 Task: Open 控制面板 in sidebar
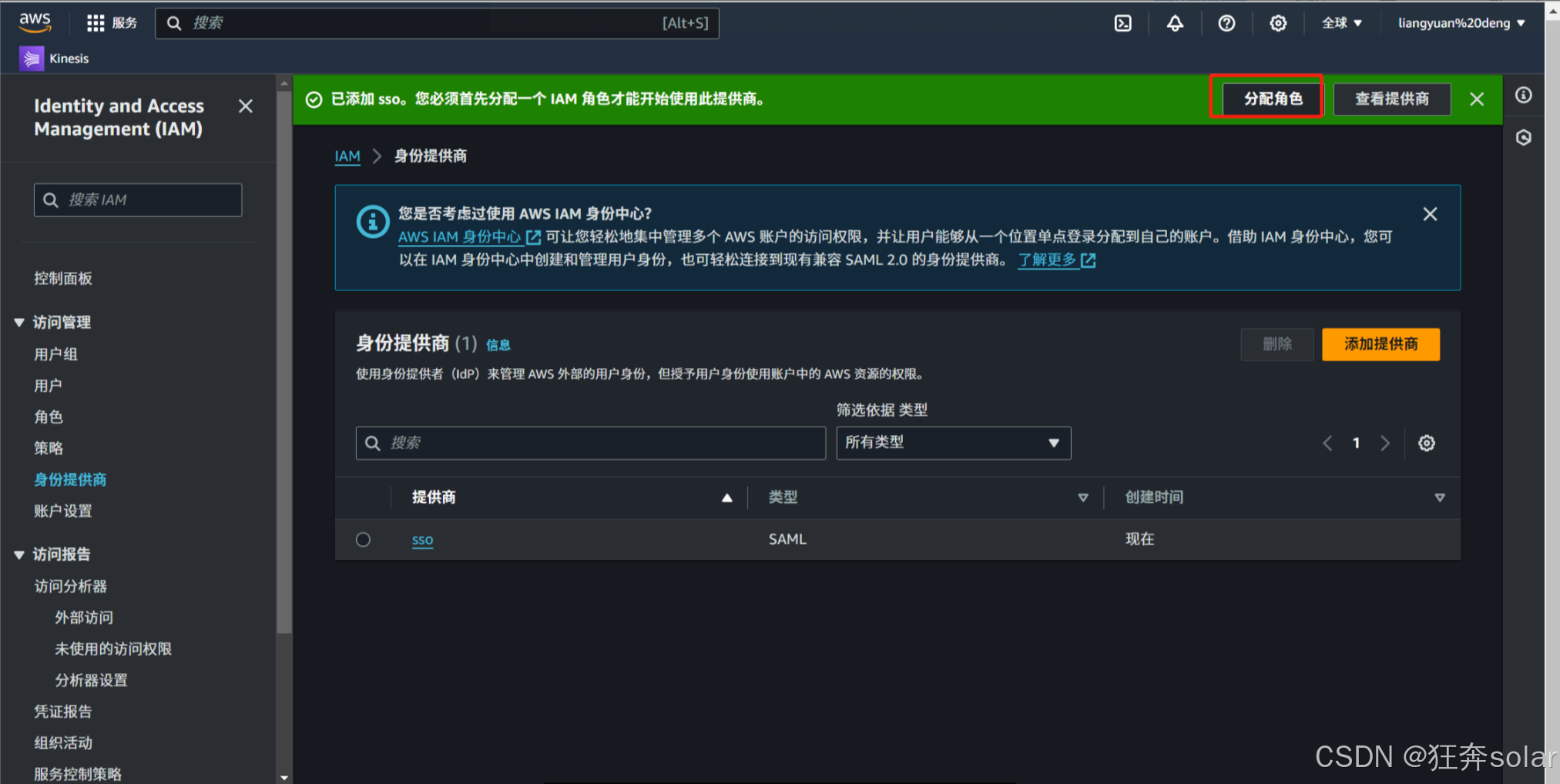pos(63,279)
